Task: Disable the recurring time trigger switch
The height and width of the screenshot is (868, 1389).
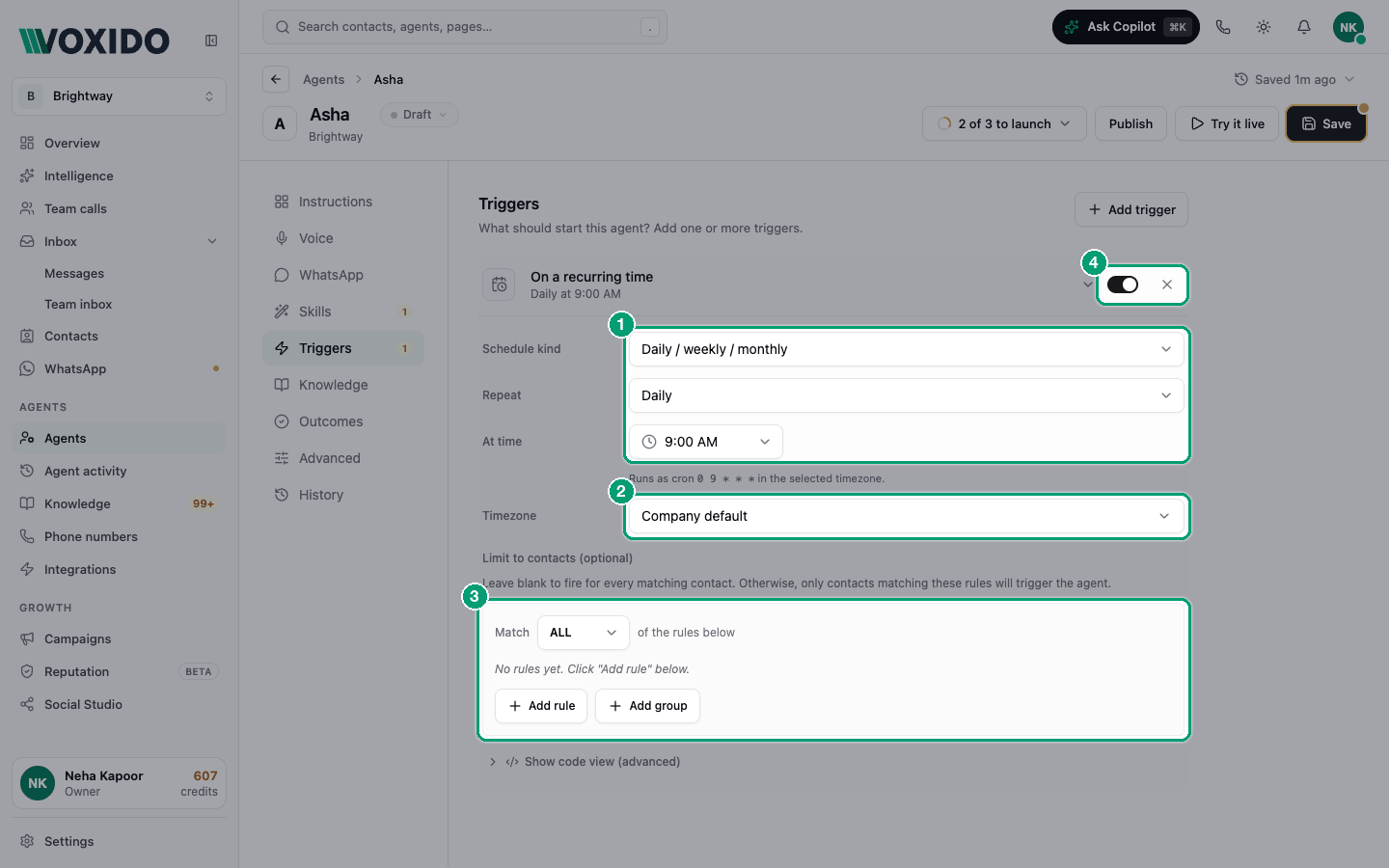Action: click(1123, 285)
